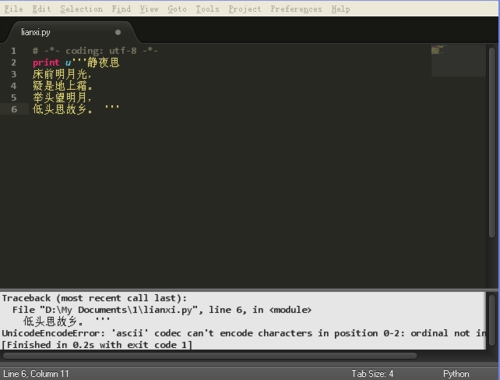Screen dimensions: 500x380
Task: Open the Selection menu
Action: [x=81, y=9]
